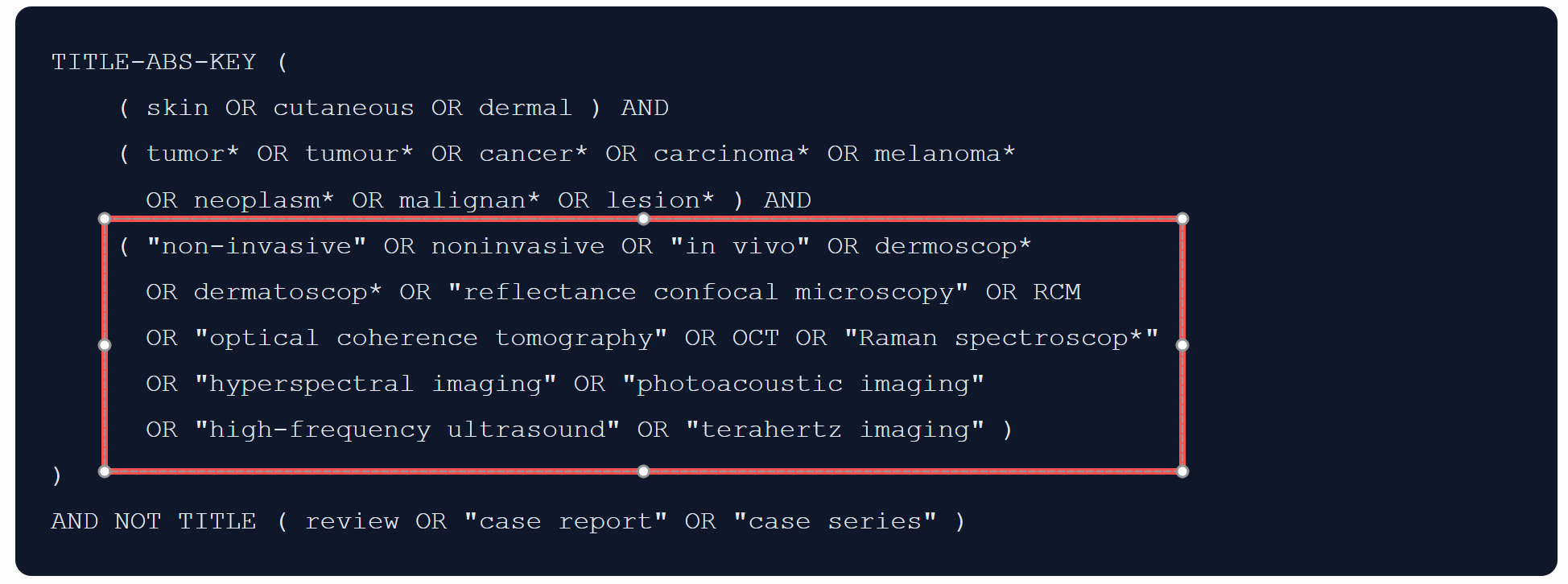Click the bottom-left selection handle

pyautogui.click(x=105, y=471)
